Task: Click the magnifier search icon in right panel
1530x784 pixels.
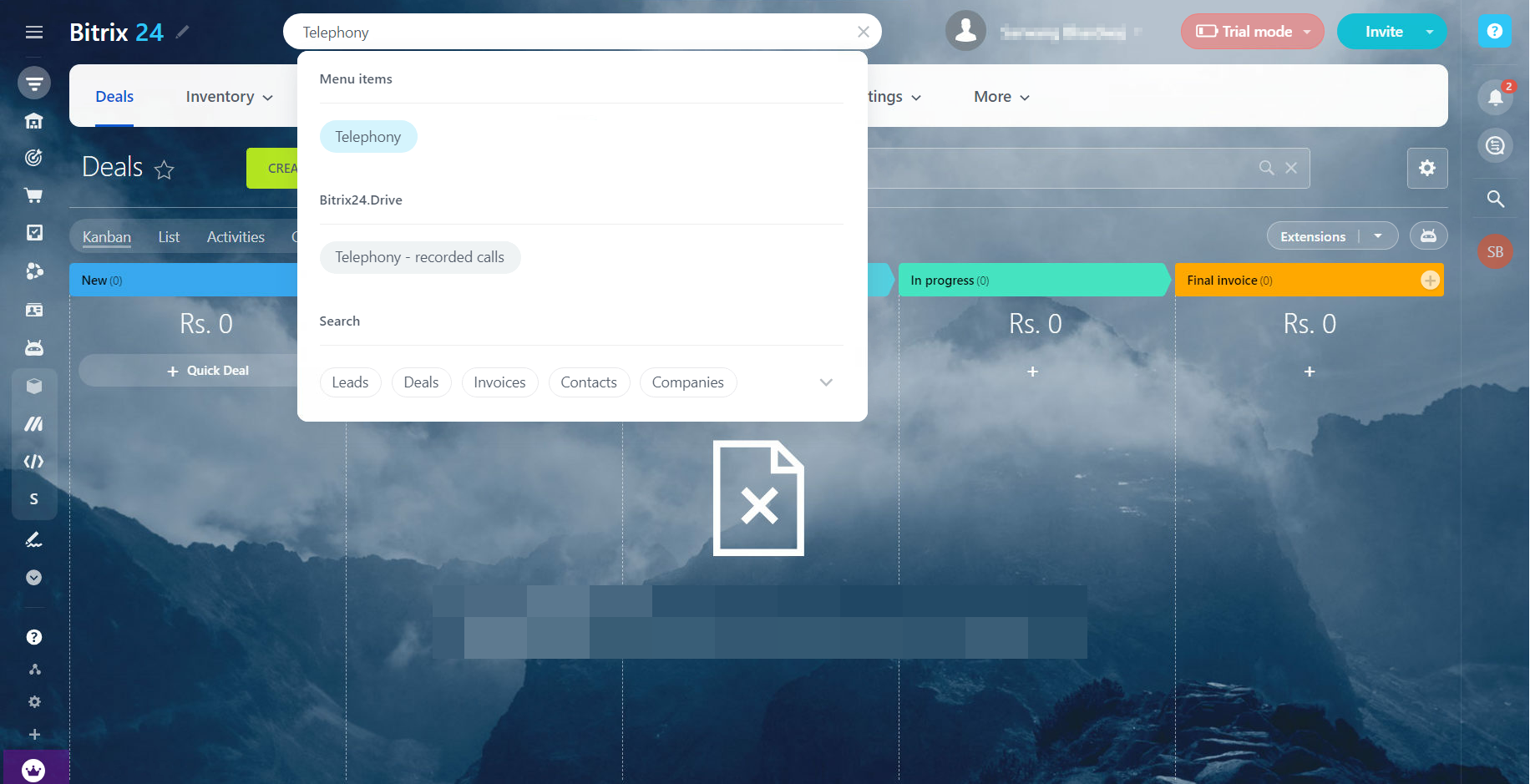Action: (1496, 199)
